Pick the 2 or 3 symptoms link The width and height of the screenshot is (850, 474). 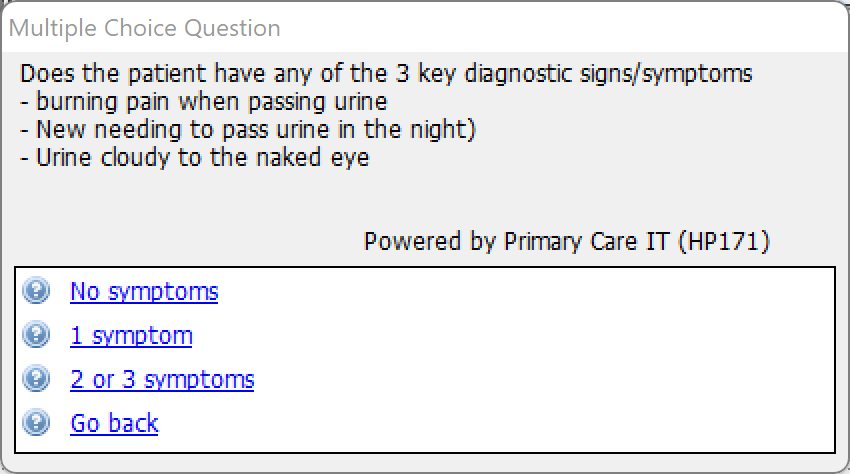(x=162, y=380)
